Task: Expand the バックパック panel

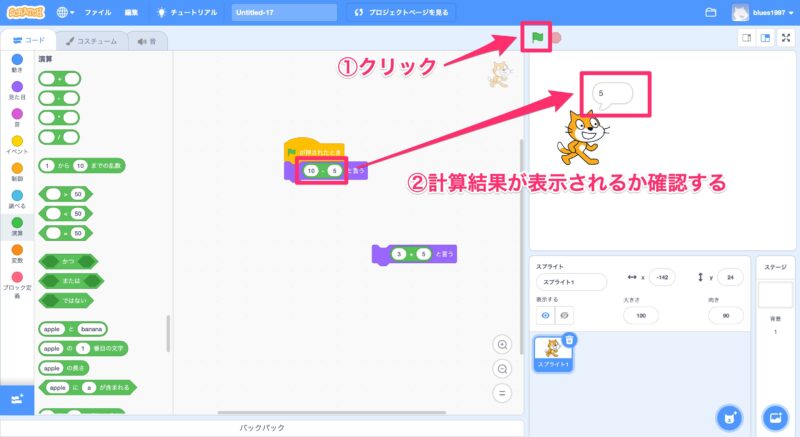Action: [264, 428]
